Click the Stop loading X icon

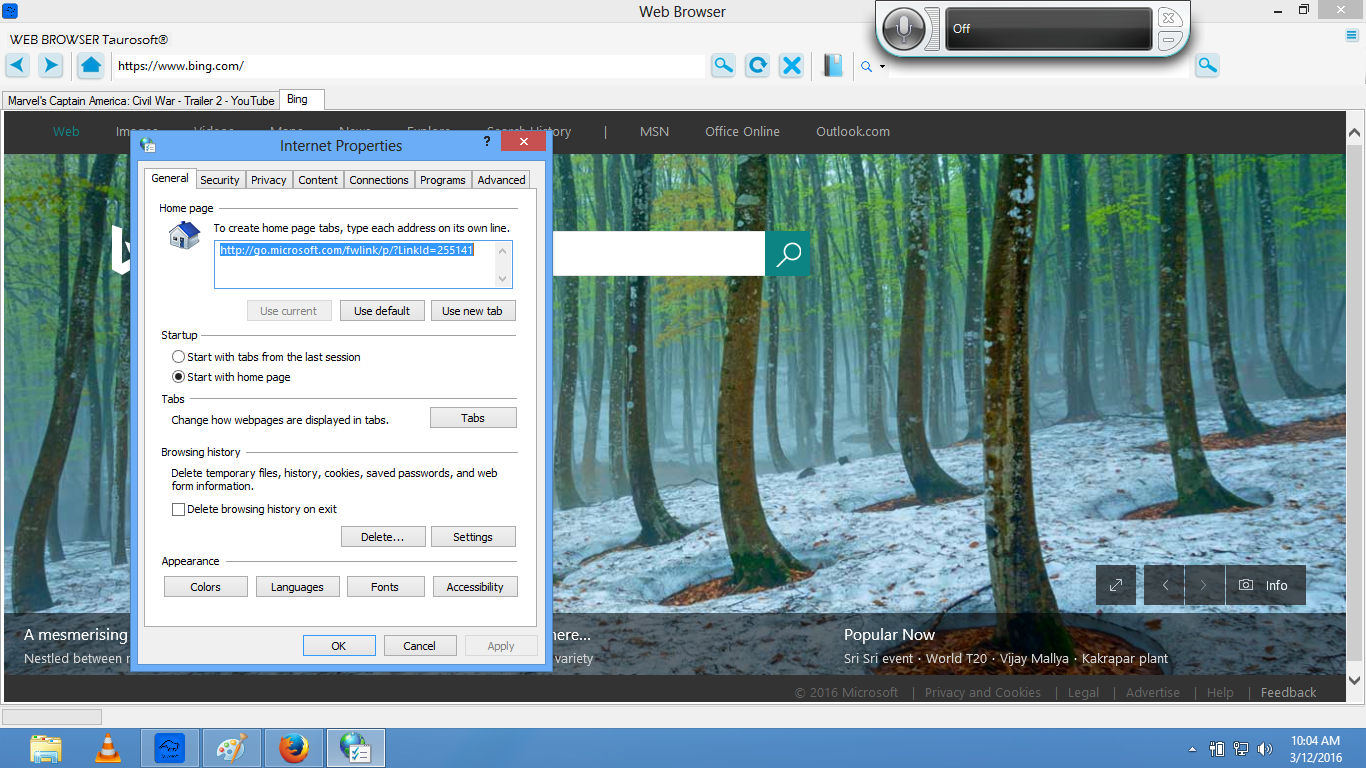point(791,66)
